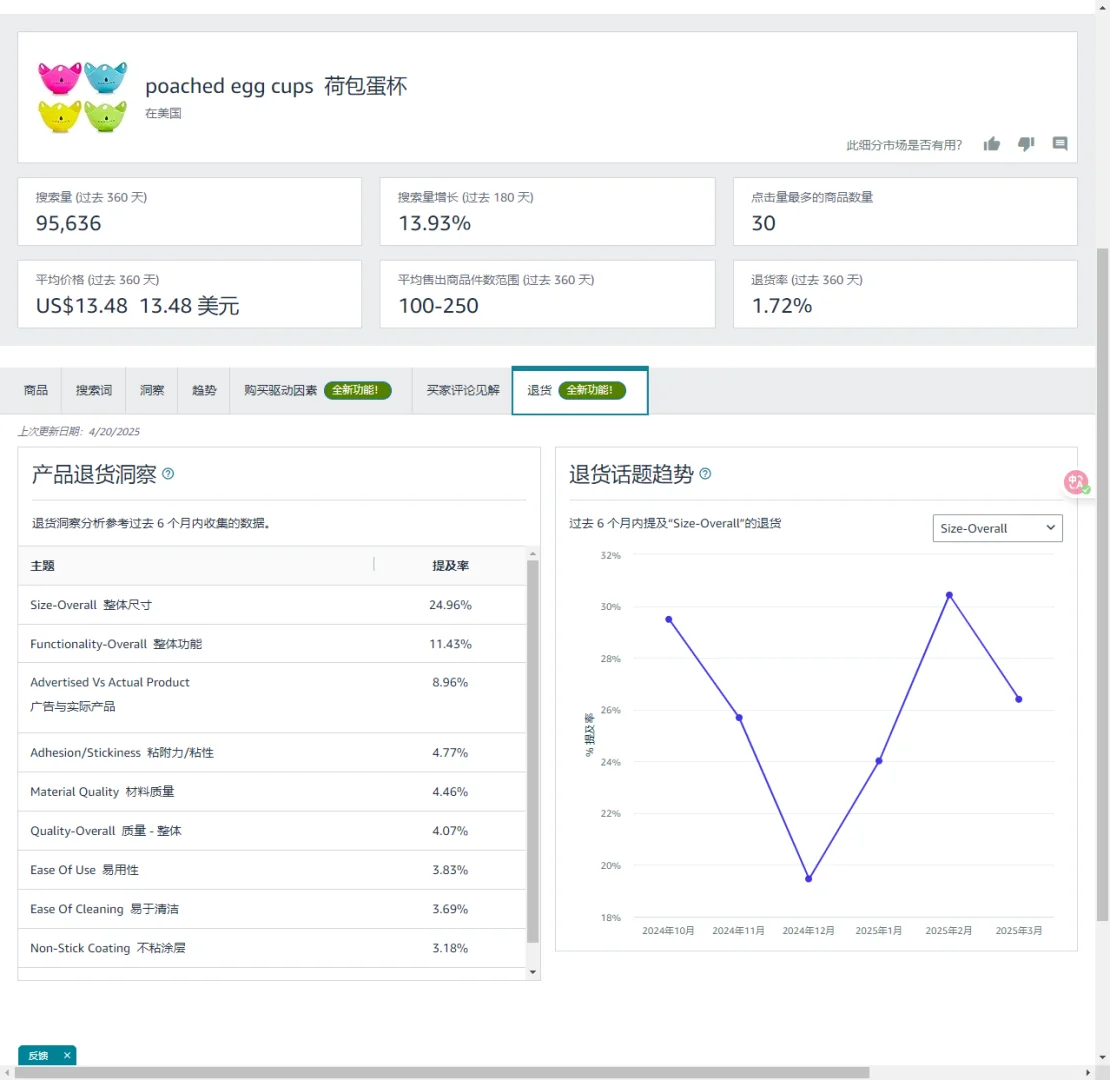1110x1080 pixels.
Task: Open the Size-Overall topic dropdown
Action: coord(997,528)
